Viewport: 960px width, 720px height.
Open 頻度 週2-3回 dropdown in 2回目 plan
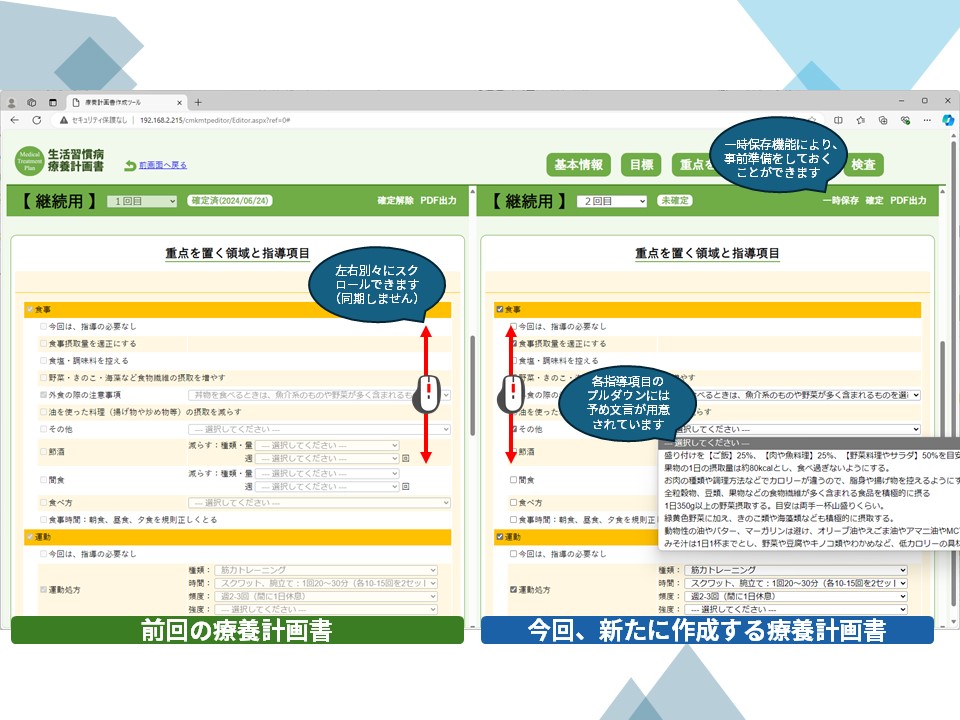[795, 596]
